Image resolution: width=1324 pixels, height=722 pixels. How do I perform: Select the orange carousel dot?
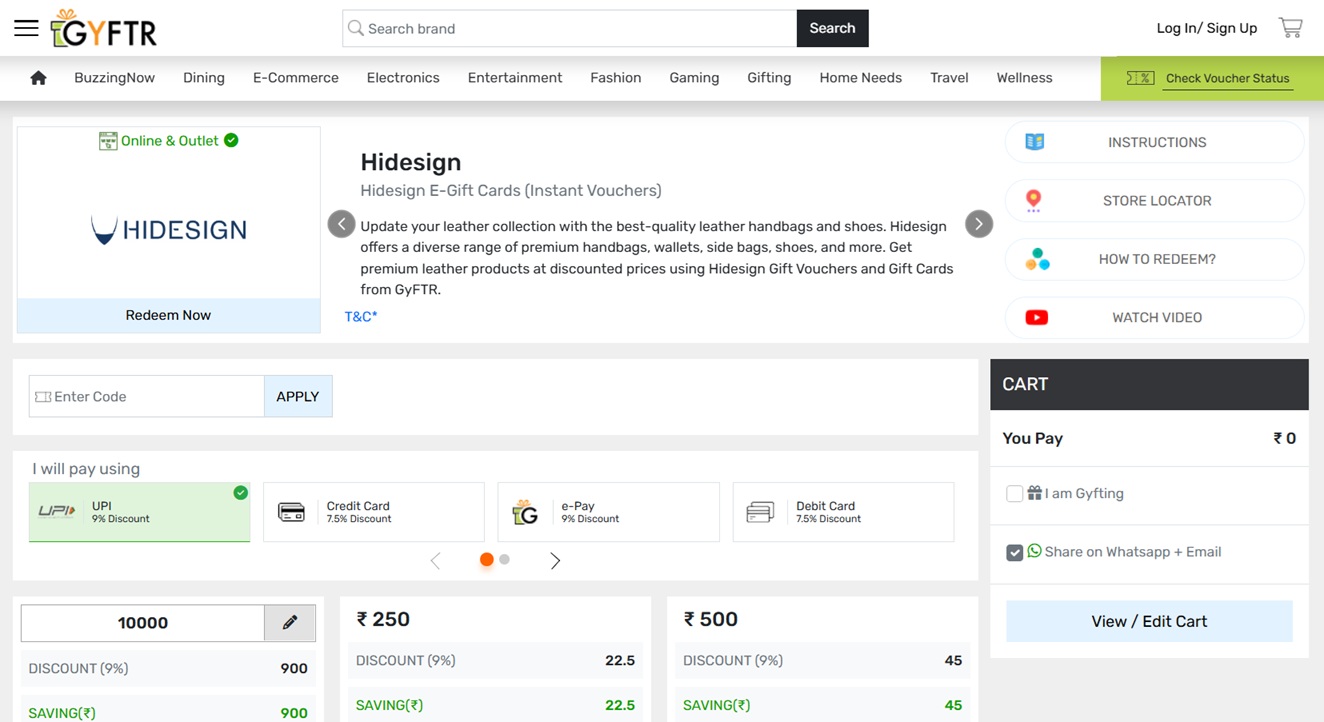pyautogui.click(x=487, y=560)
